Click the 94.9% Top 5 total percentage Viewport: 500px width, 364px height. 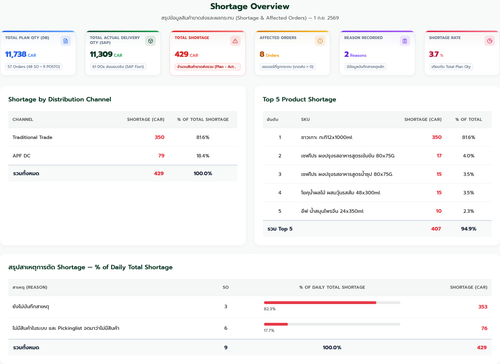pyautogui.click(x=468, y=229)
